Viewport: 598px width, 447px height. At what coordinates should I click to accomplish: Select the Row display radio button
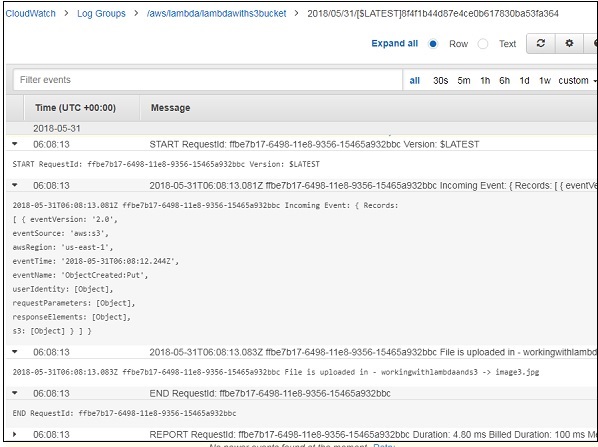(x=433, y=44)
